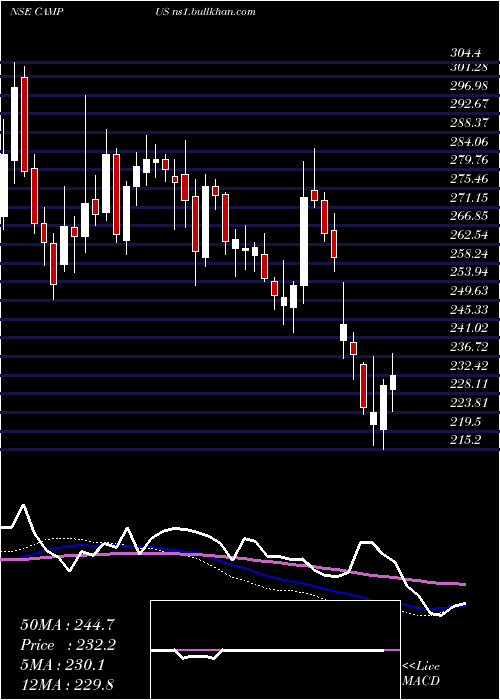
Task: Click the US ns1.bullkhan.com header text
Action: pos(205,12)
